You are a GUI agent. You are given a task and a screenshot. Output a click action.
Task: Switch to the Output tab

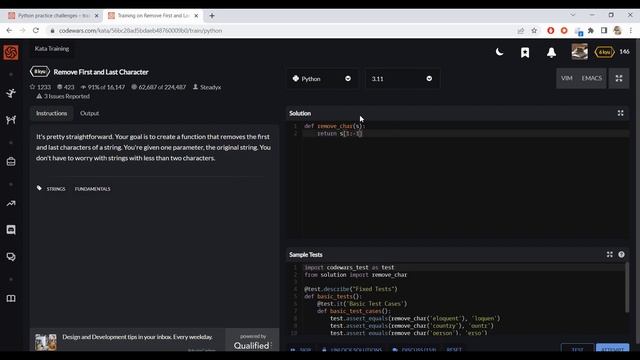click(x=89, y=113)
